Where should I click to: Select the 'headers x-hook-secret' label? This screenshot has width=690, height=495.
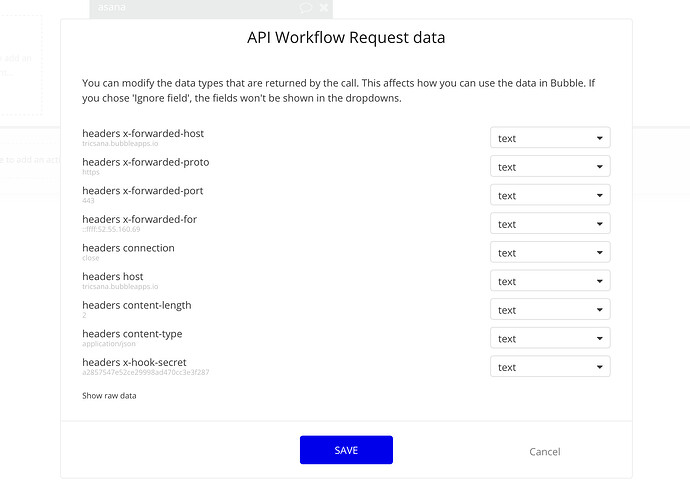click(134, 362)
